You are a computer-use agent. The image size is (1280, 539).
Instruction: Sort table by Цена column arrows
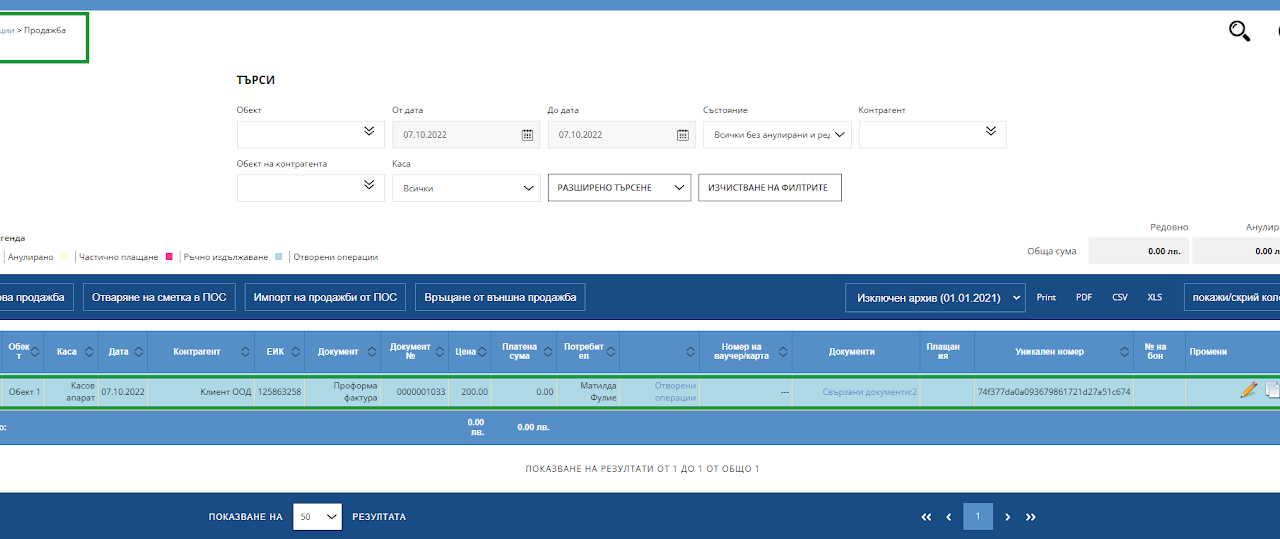(484, 352)
